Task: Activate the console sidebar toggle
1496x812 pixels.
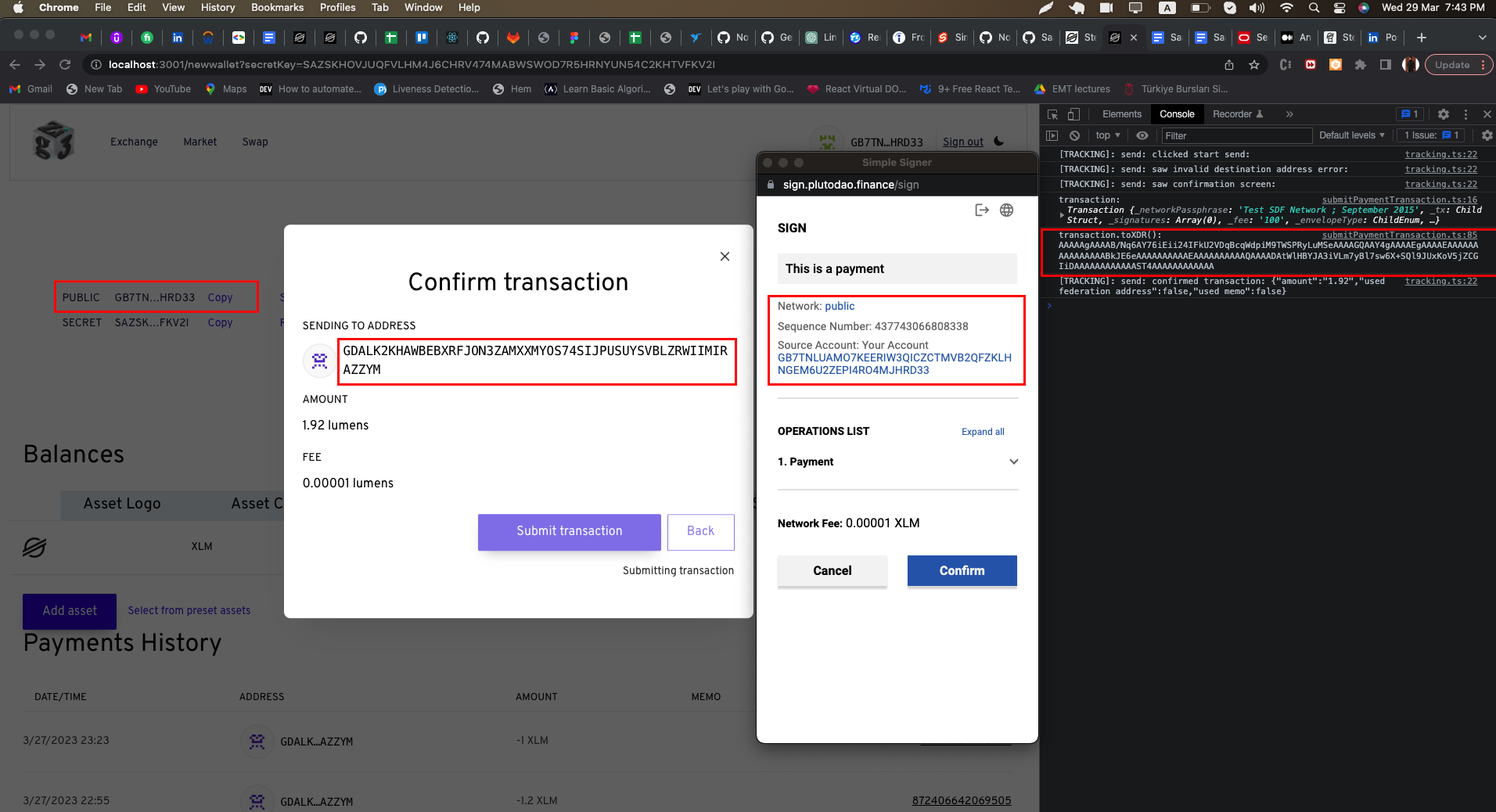Action: [x=1053, y=135]
